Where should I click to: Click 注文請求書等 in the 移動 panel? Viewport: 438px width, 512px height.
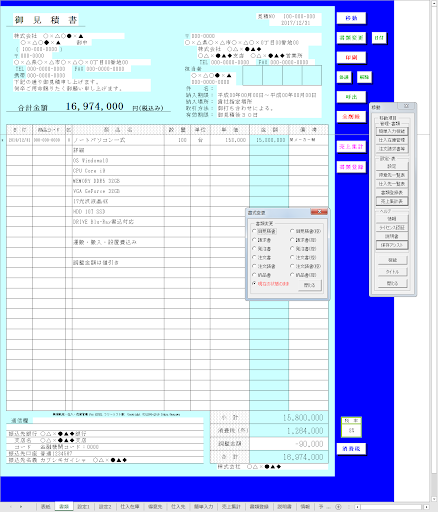392,149
